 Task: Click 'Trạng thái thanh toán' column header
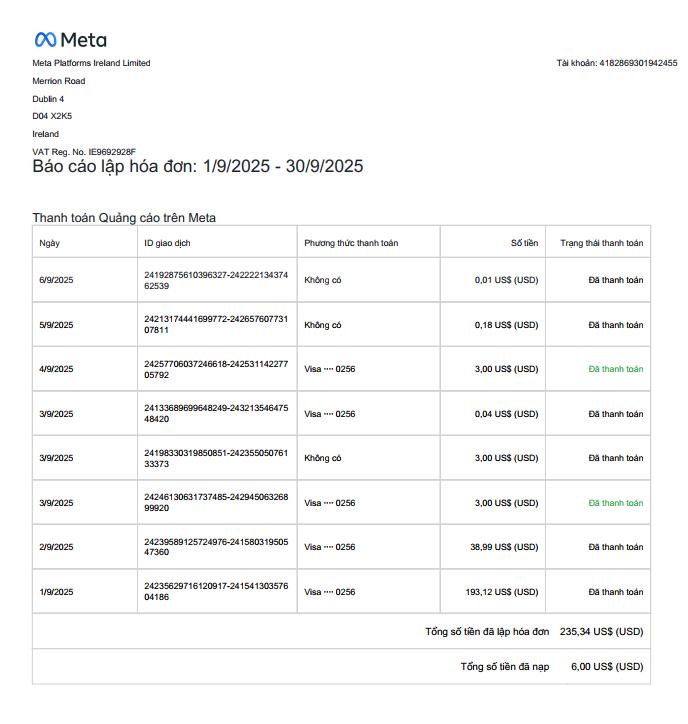tap(602, 243)
